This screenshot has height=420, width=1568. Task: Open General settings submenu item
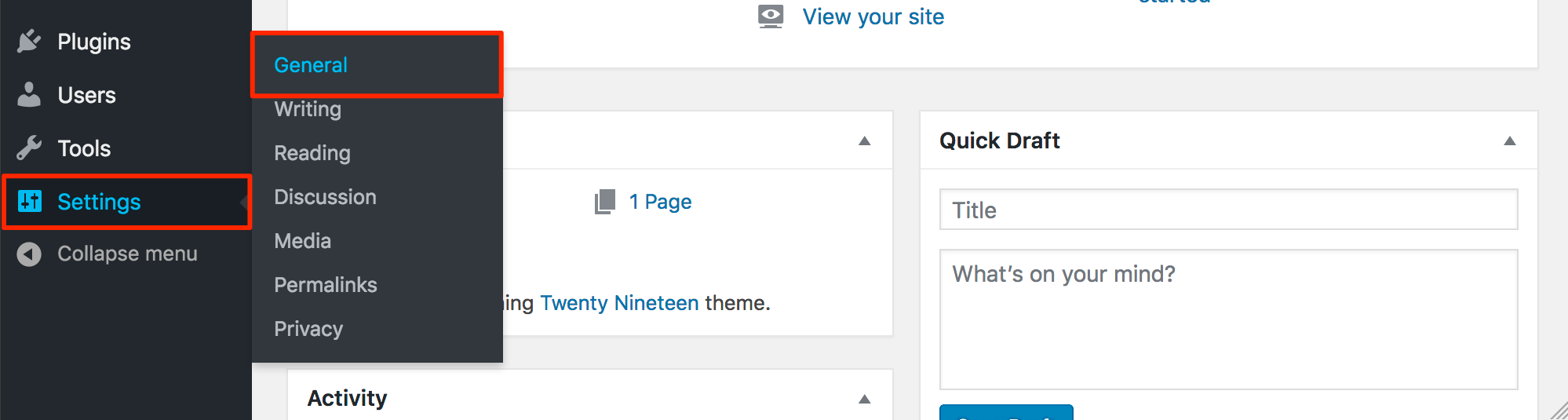point(311,65)
